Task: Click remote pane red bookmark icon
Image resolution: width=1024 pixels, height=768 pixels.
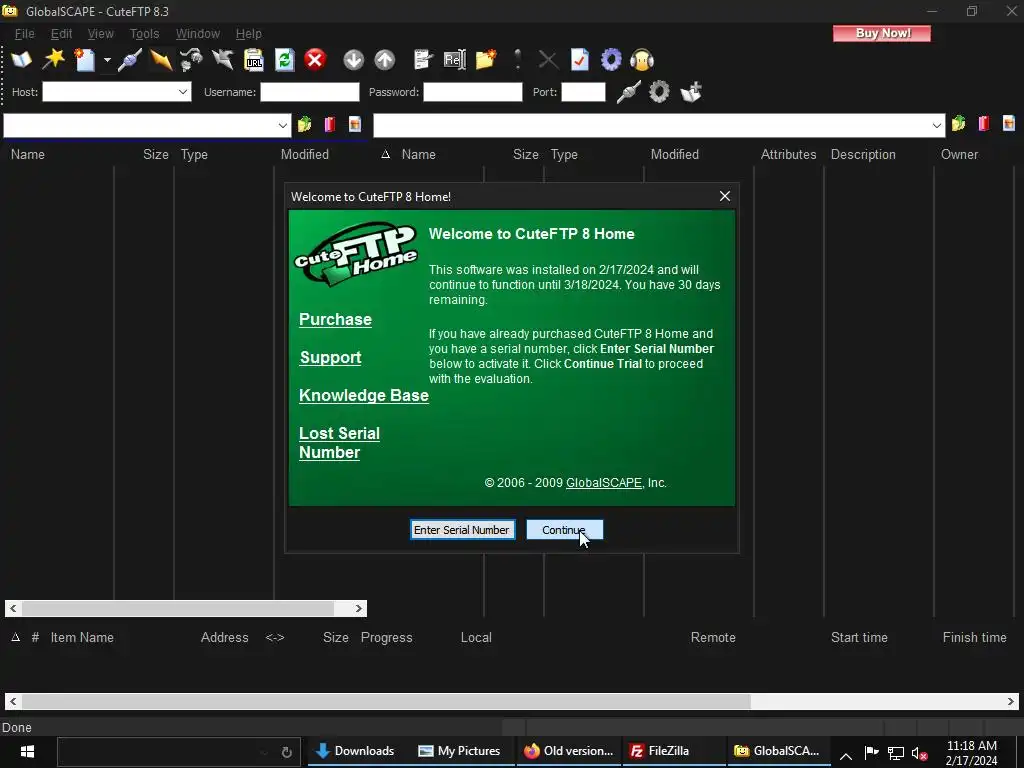Action: point(984,123)
